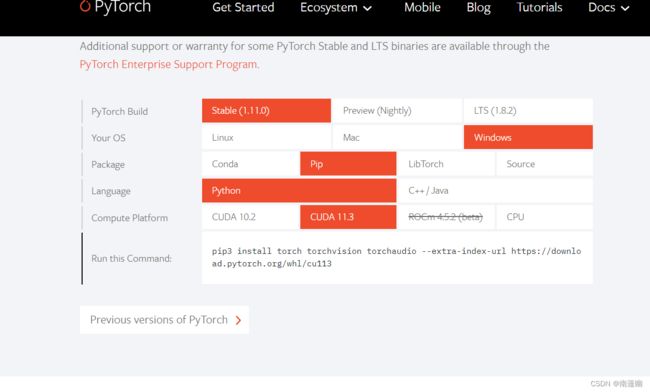Click the arrow icon beside Previous versions
The image size is (650, 392).
(x=238, y=320)
